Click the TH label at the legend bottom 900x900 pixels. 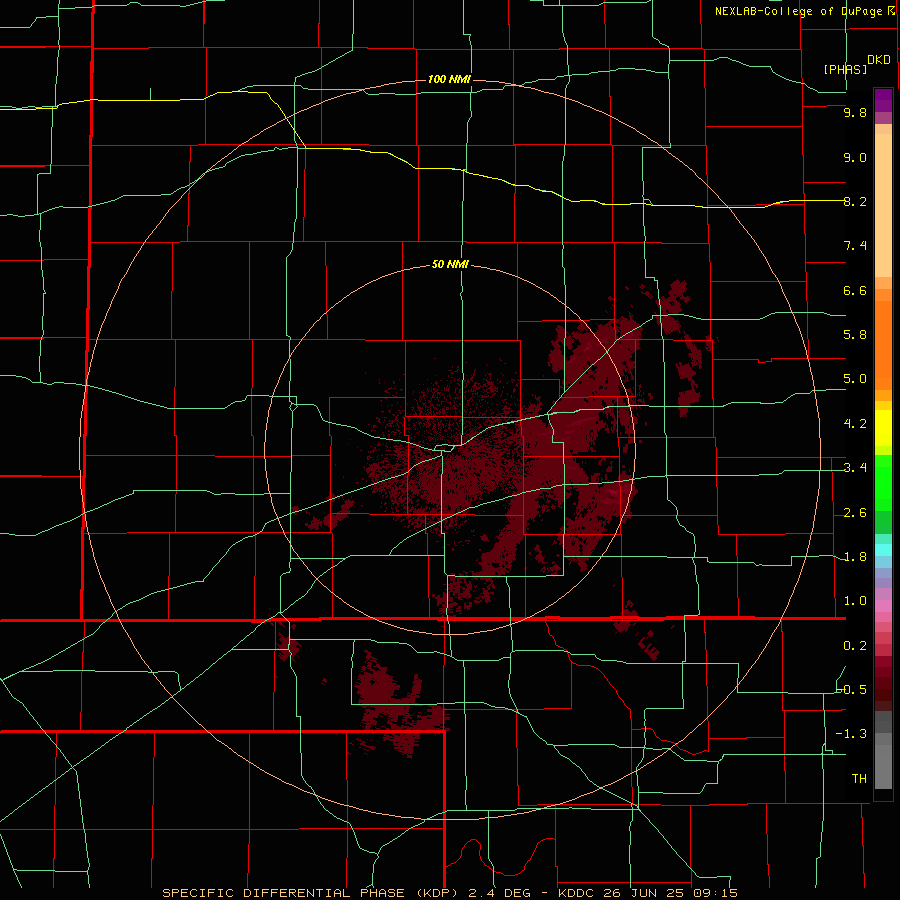point(859,779)
